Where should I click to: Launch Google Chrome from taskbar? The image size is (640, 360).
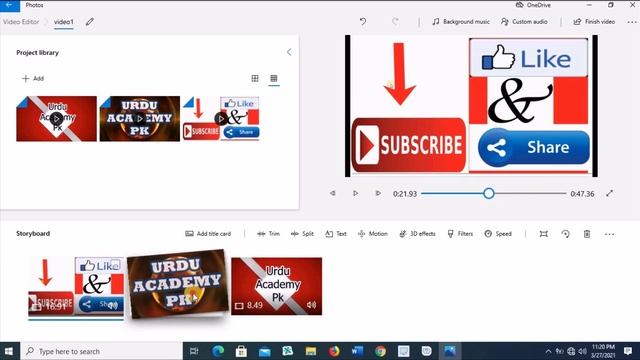coord(380,351)
